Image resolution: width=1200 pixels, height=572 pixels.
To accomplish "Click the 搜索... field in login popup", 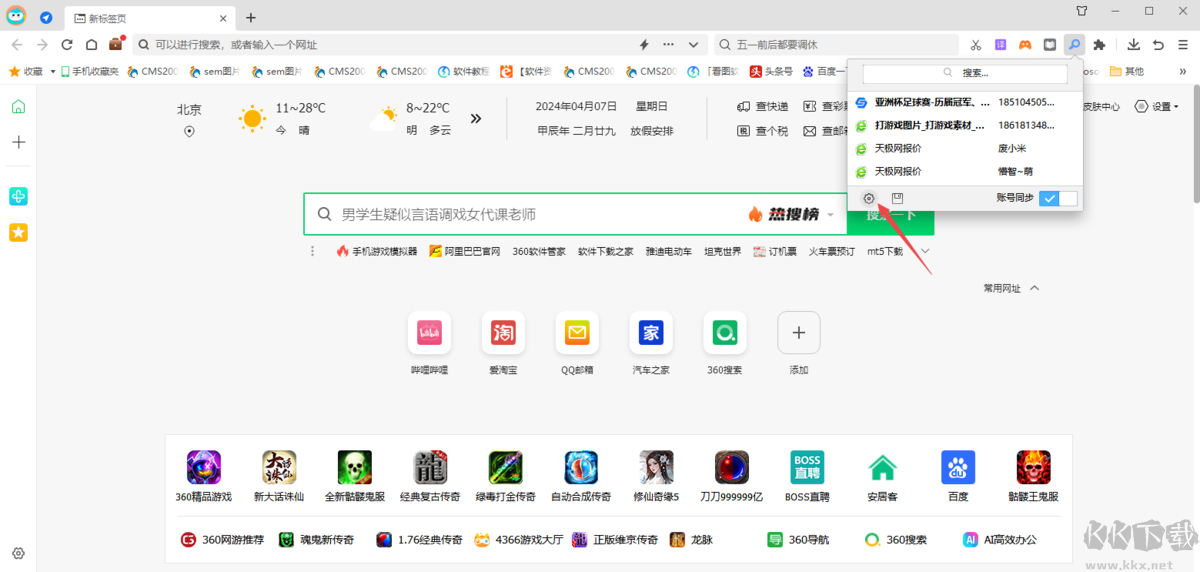I will 965,73.
